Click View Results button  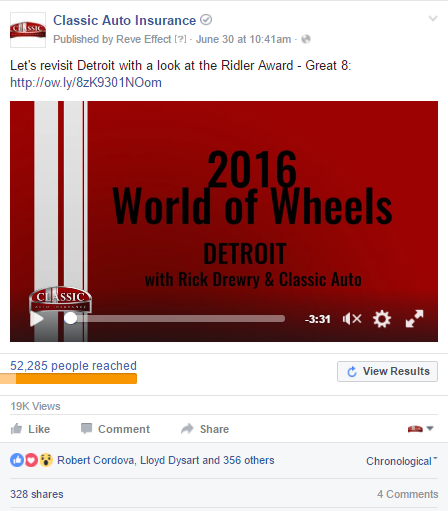(x=387, y=371)
